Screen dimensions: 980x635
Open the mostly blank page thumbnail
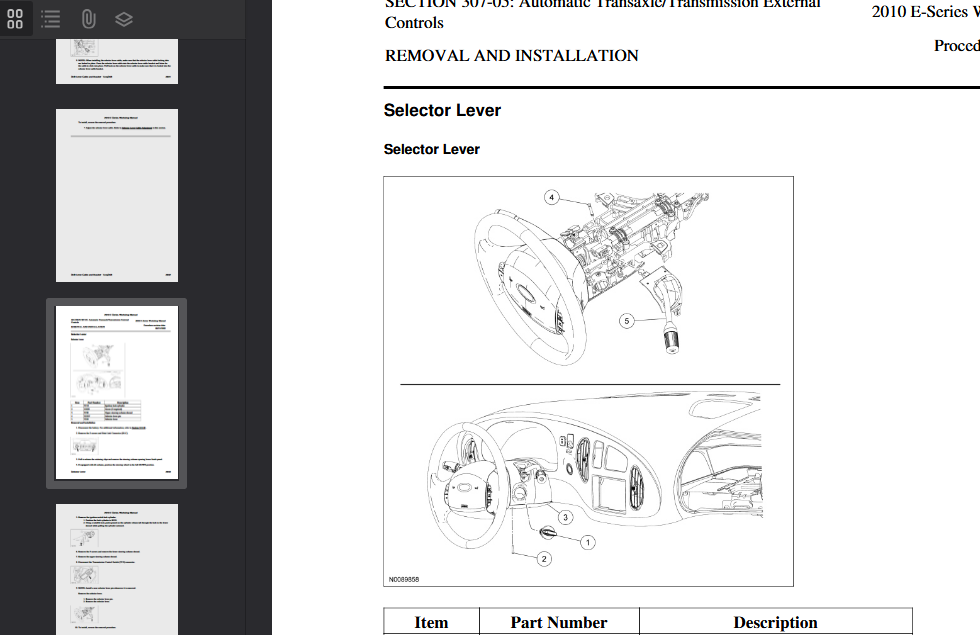tap(117, 195)
